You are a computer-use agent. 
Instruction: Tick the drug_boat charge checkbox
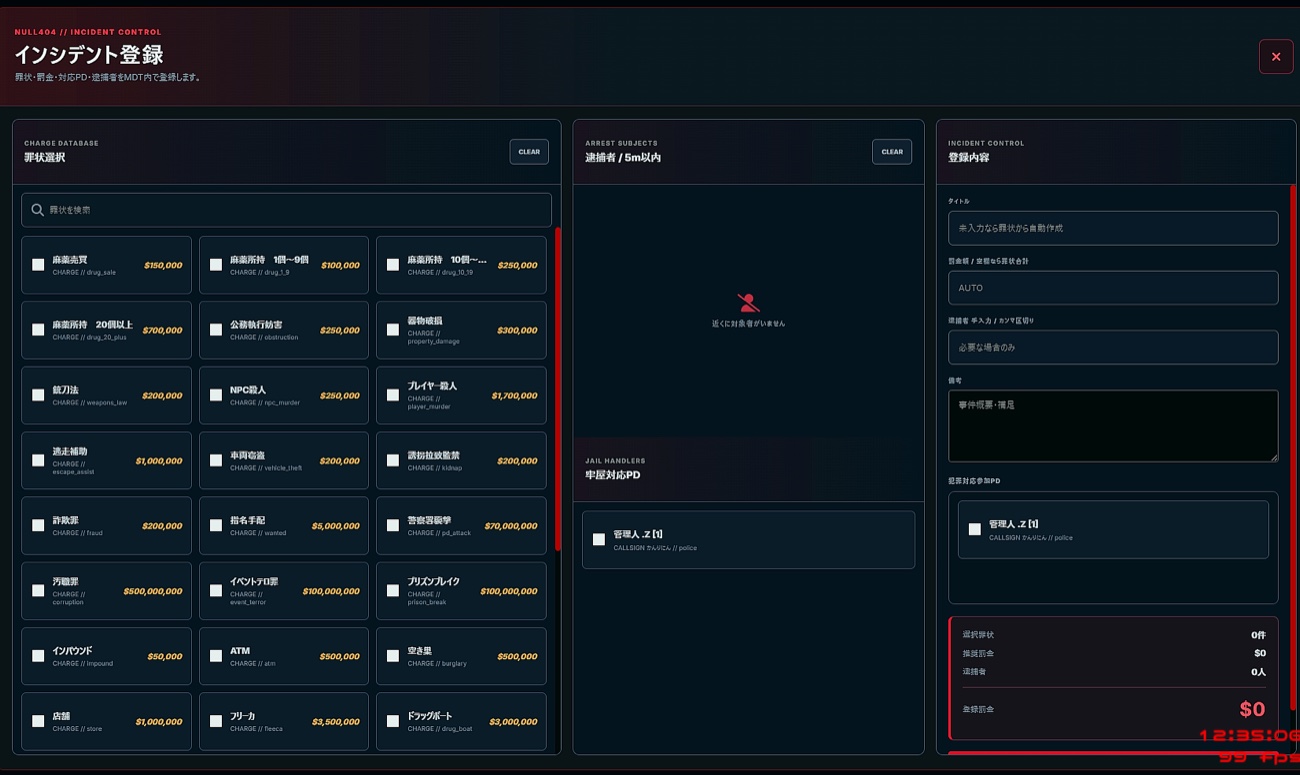(x=393, y=721)
